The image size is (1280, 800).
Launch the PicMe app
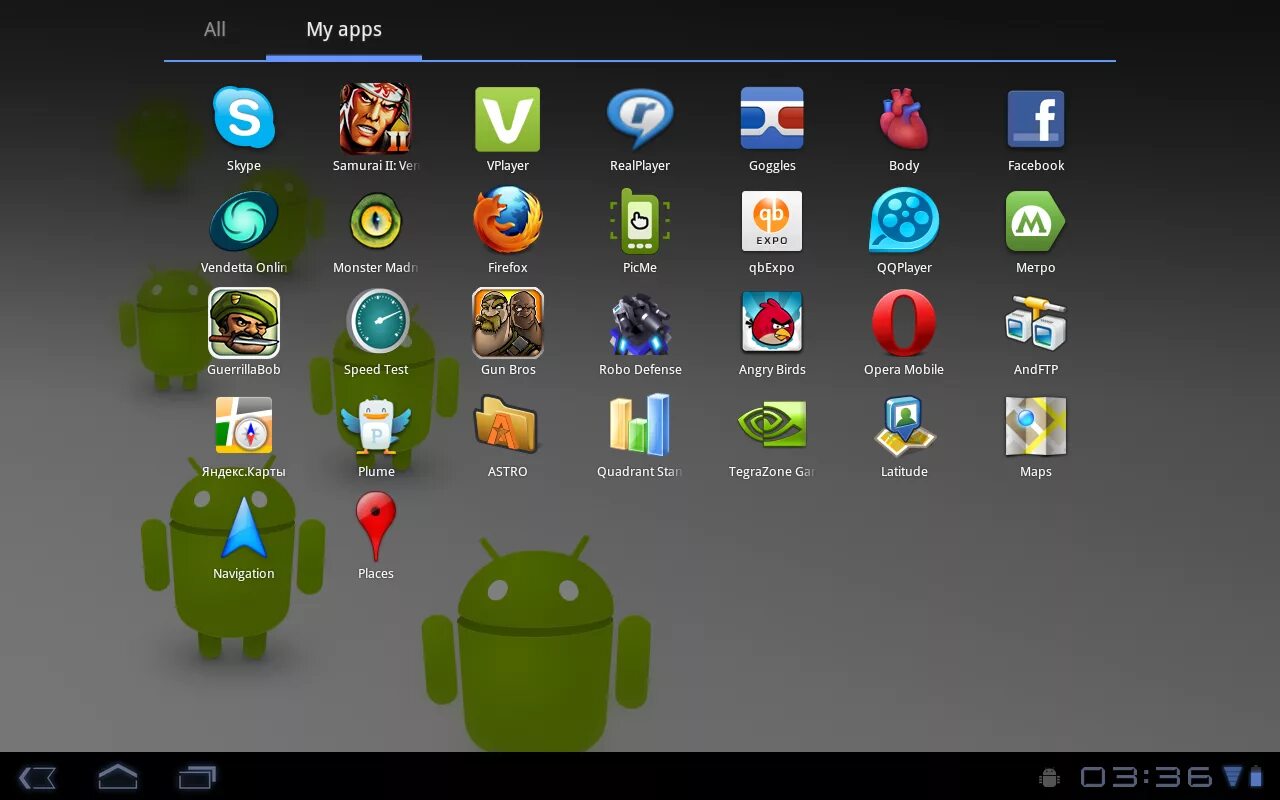click(640, 221)
